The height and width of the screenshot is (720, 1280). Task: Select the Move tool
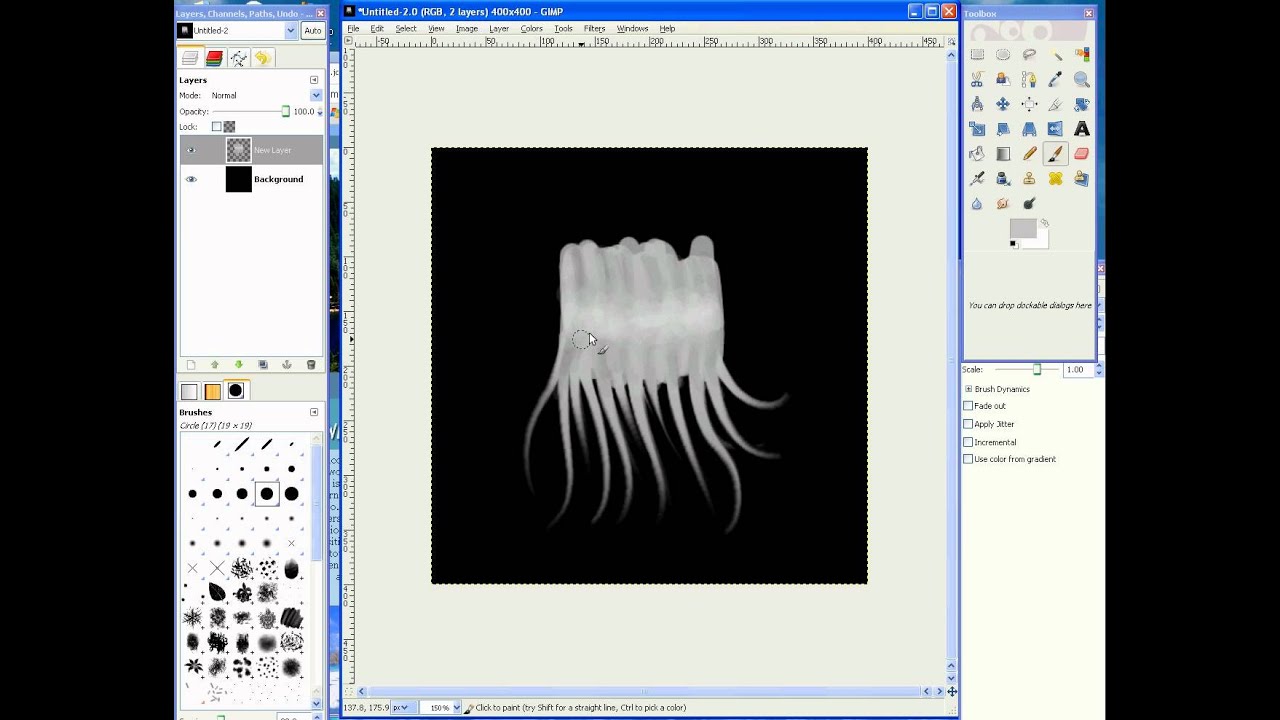click(x=1003, y=104)
